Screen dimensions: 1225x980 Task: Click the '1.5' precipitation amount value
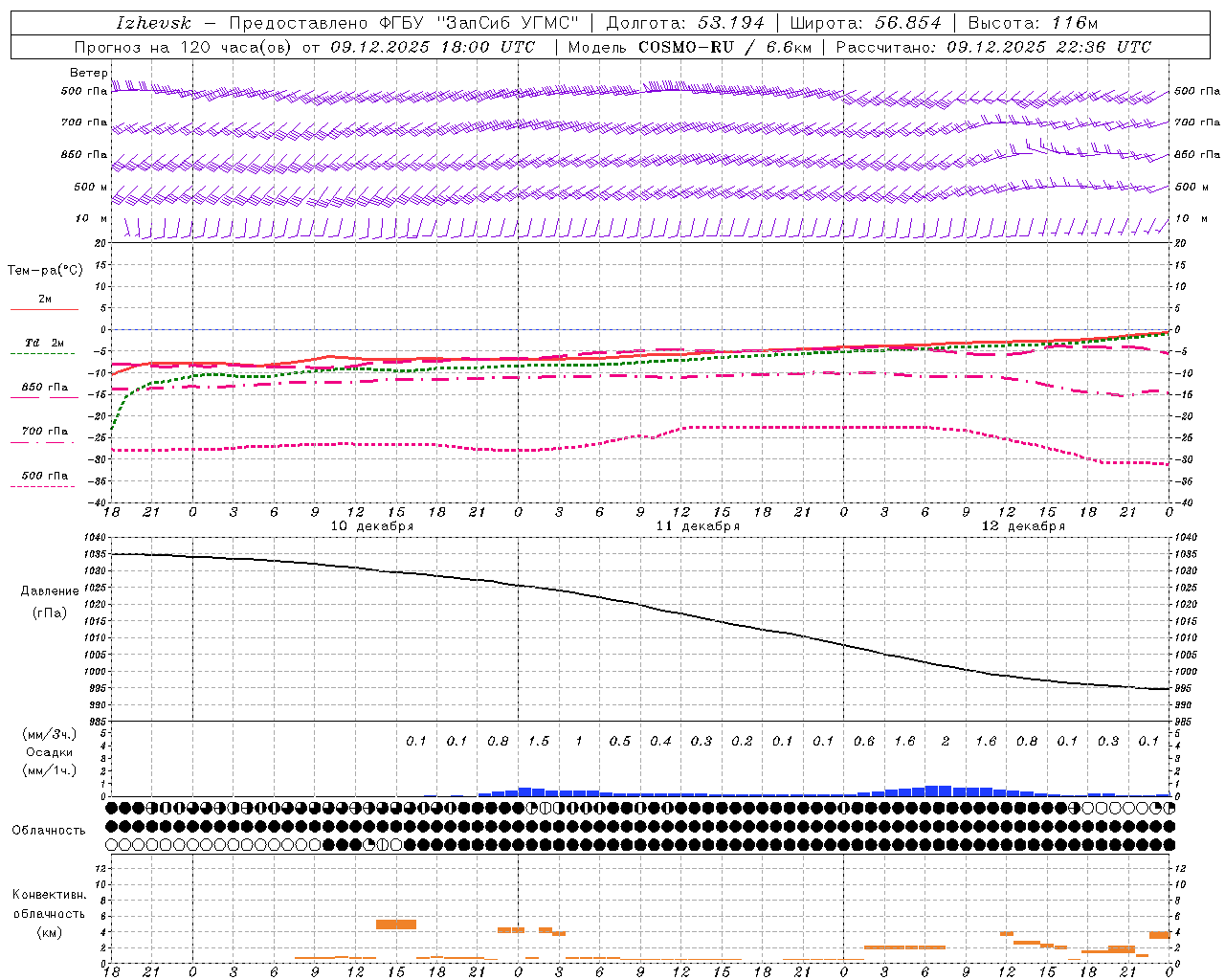[539, 741]
